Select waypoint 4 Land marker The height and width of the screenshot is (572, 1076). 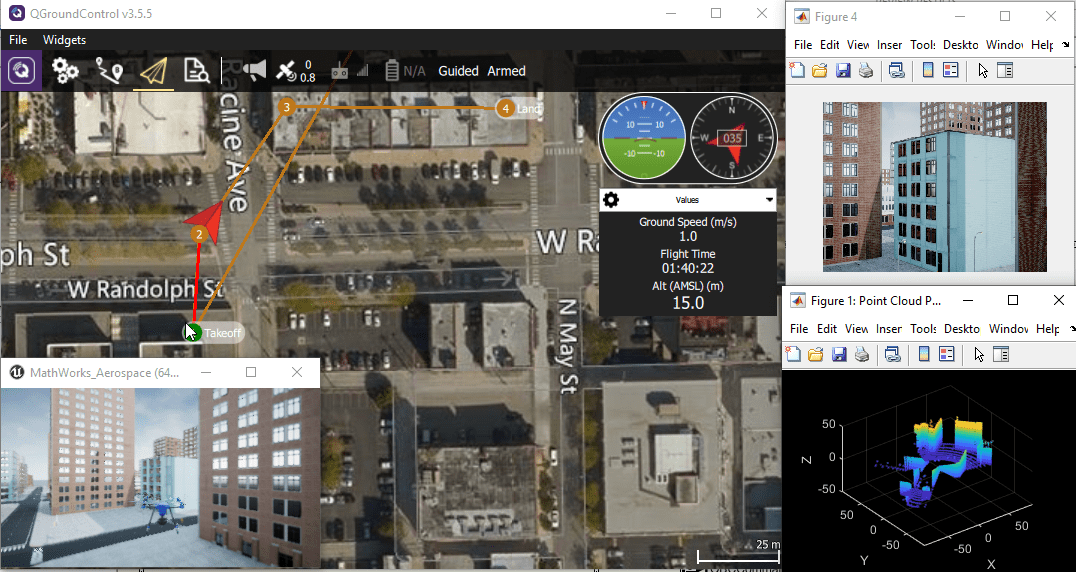[x=506, y=108]
